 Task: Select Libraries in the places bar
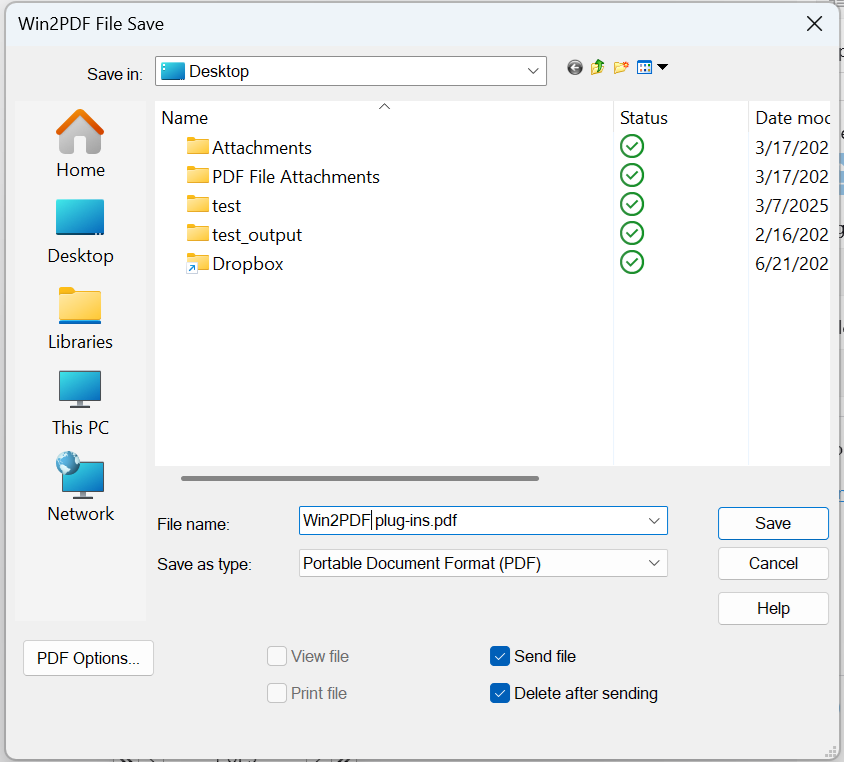point(80,318)
